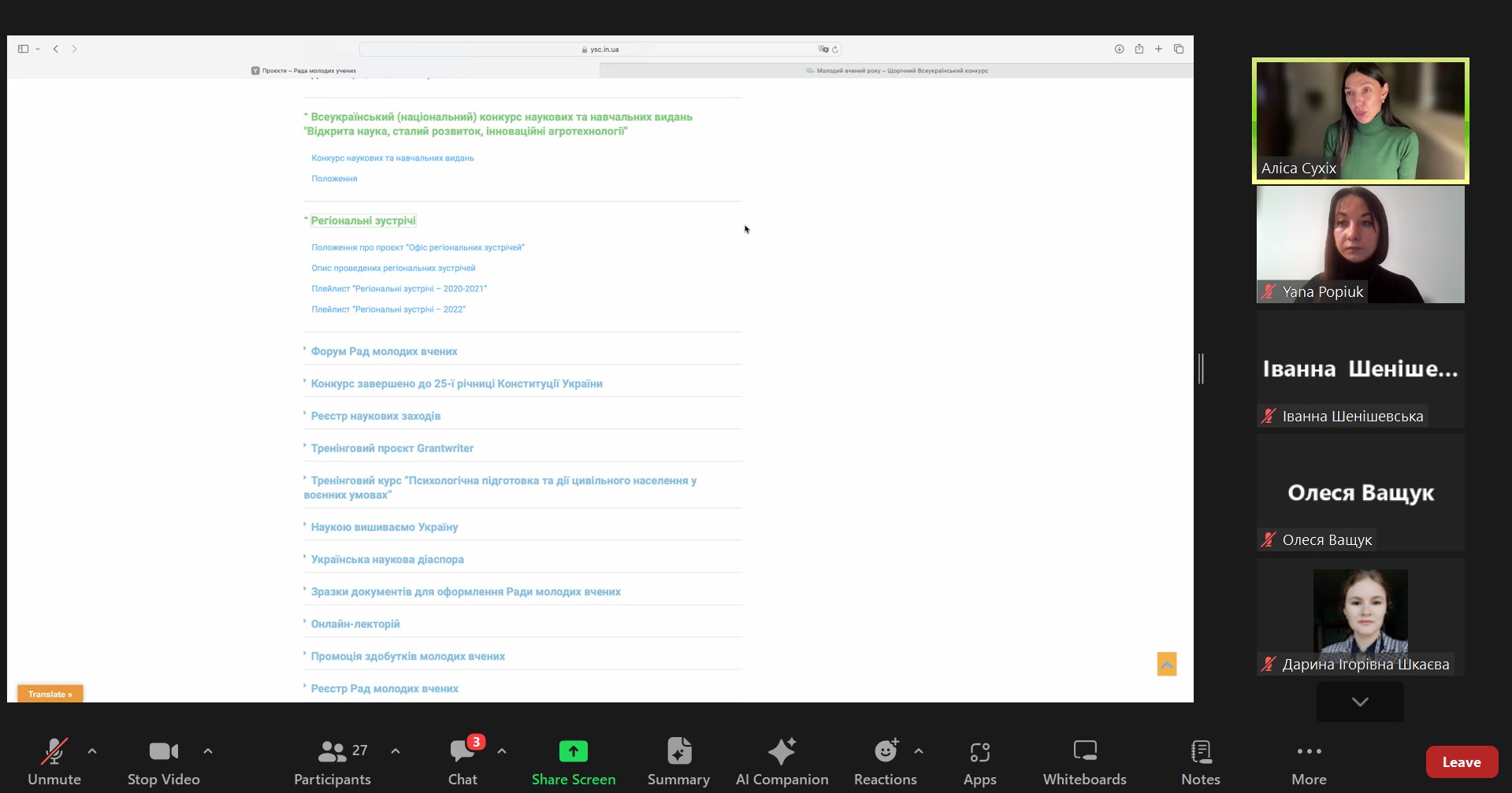The width and height of the screenshot is (1512, 793).
Task: Click the divider handle beside video panel
Action: tap(1201, 369)
